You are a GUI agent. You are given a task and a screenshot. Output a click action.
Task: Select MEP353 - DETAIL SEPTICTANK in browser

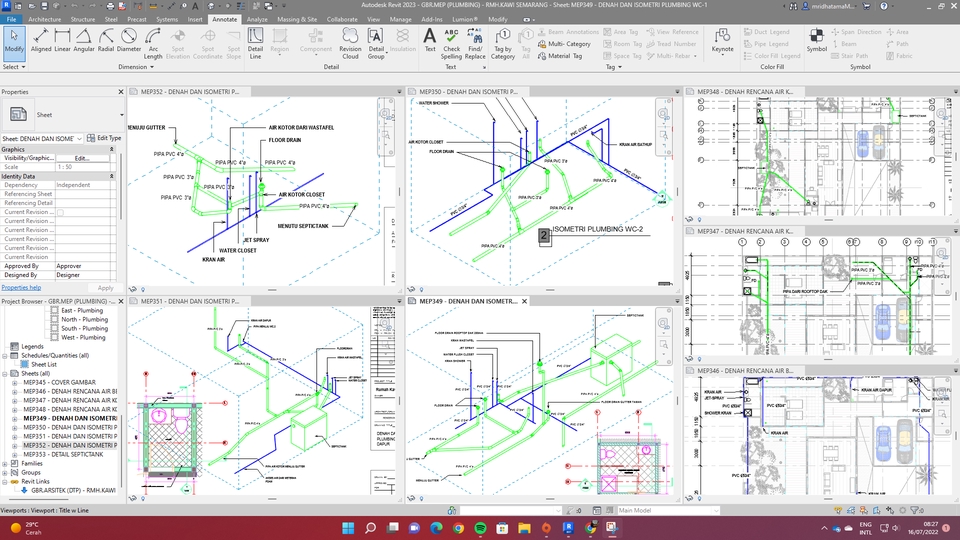[x=63, y=454]
